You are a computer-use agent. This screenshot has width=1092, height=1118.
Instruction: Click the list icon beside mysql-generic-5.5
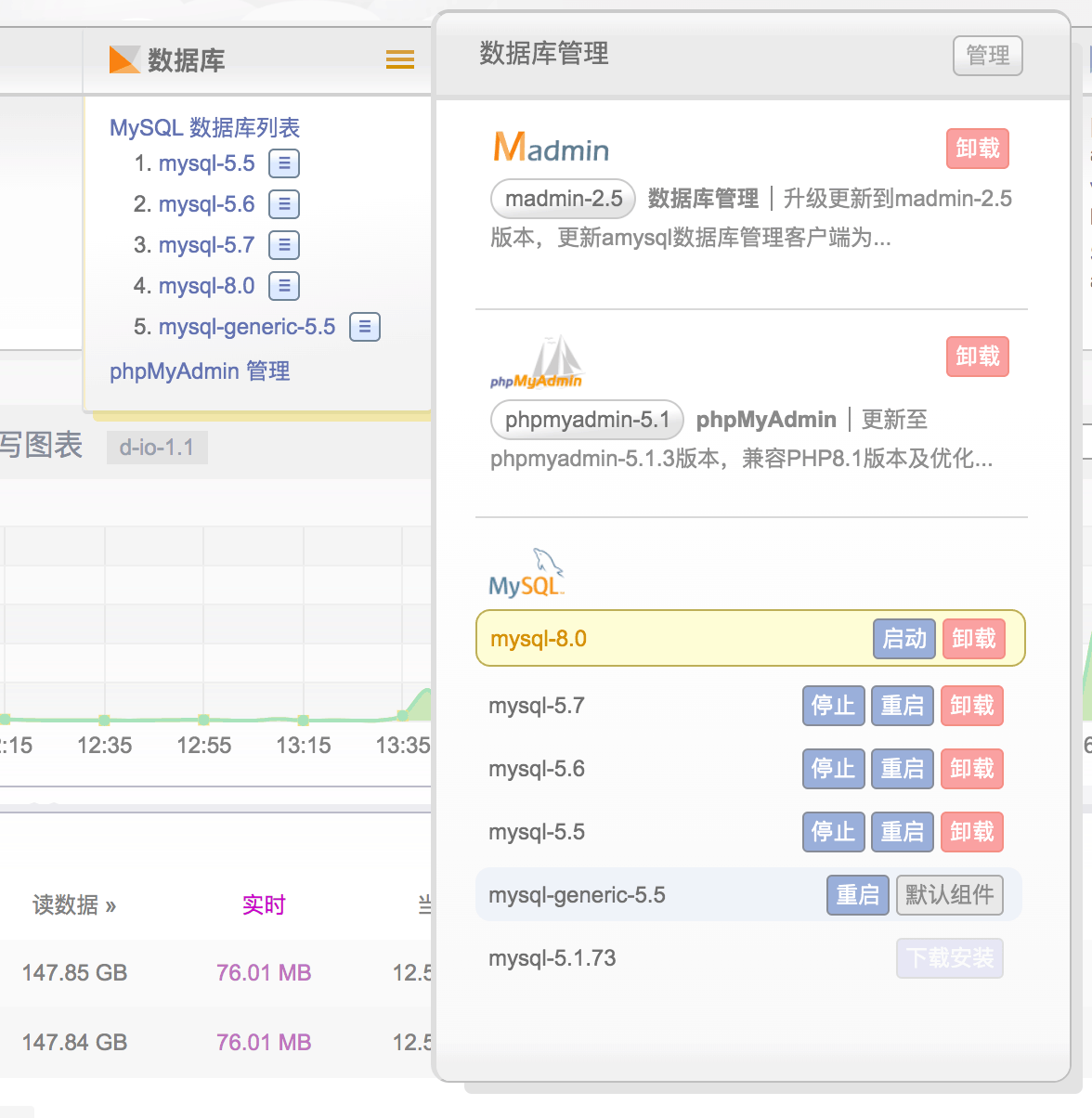pyautogui.click(x=365, y=327)
